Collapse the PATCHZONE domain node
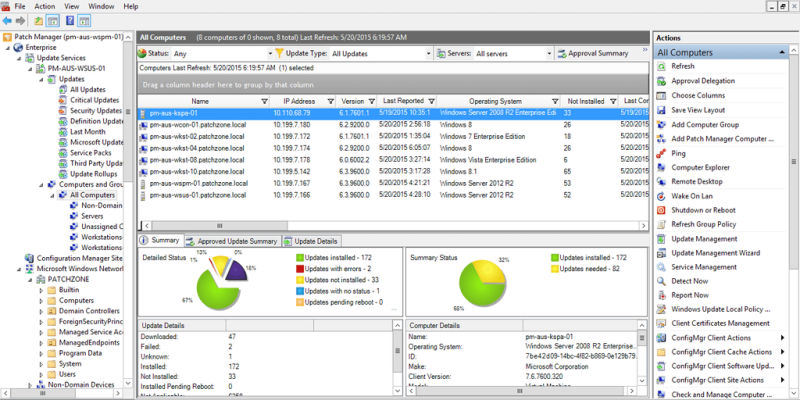Screen dimensions: 800x400 30,280
